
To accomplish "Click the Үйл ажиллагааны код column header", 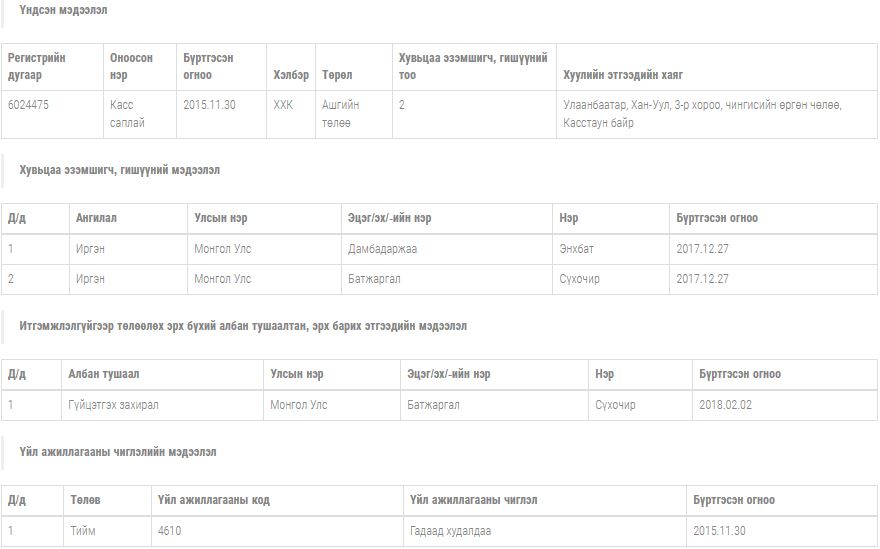I will tap(213, 500).
